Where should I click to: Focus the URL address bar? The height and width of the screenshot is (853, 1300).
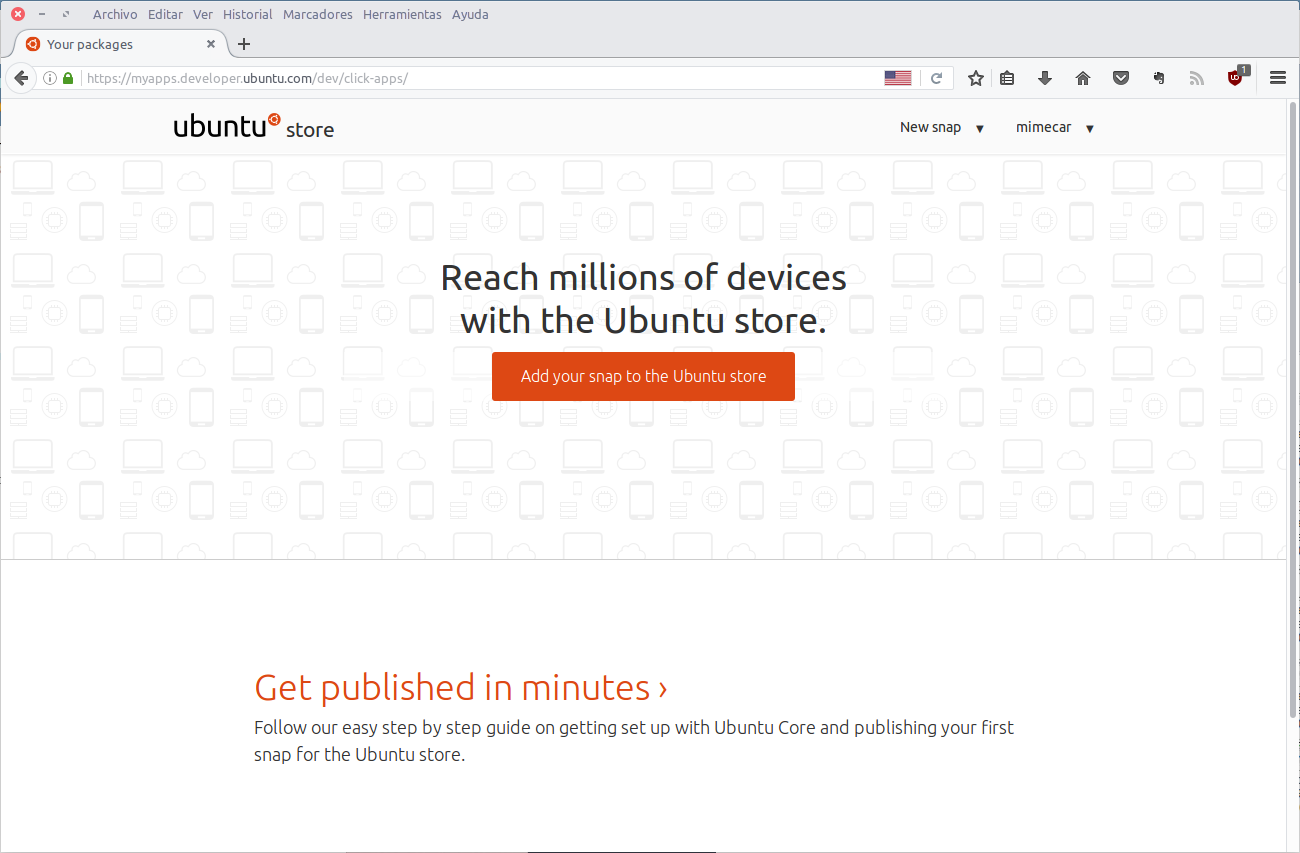click(482, 78)
